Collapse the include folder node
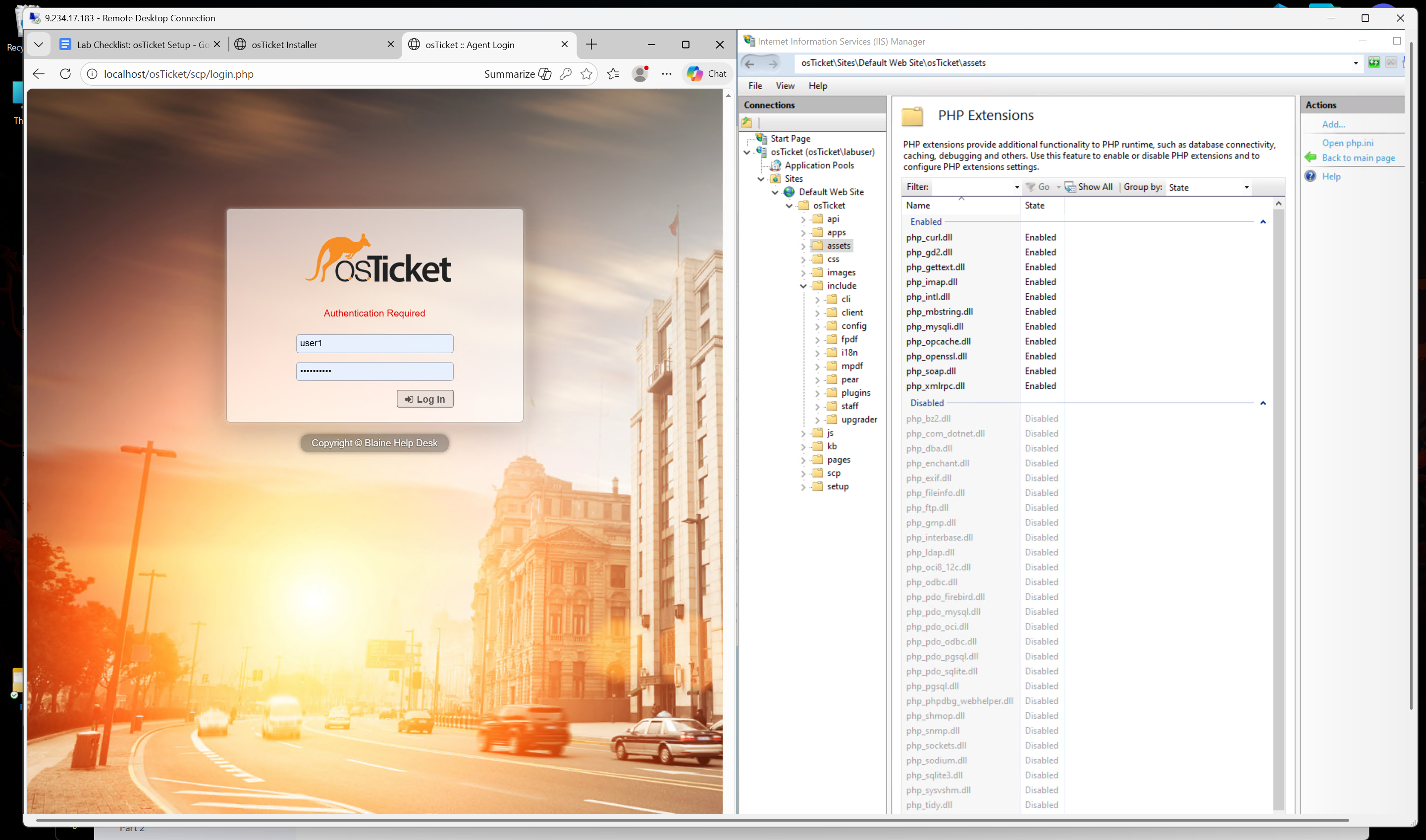Screen dimensions: 1426x840 pyautogui.click(x=803, y=286)
